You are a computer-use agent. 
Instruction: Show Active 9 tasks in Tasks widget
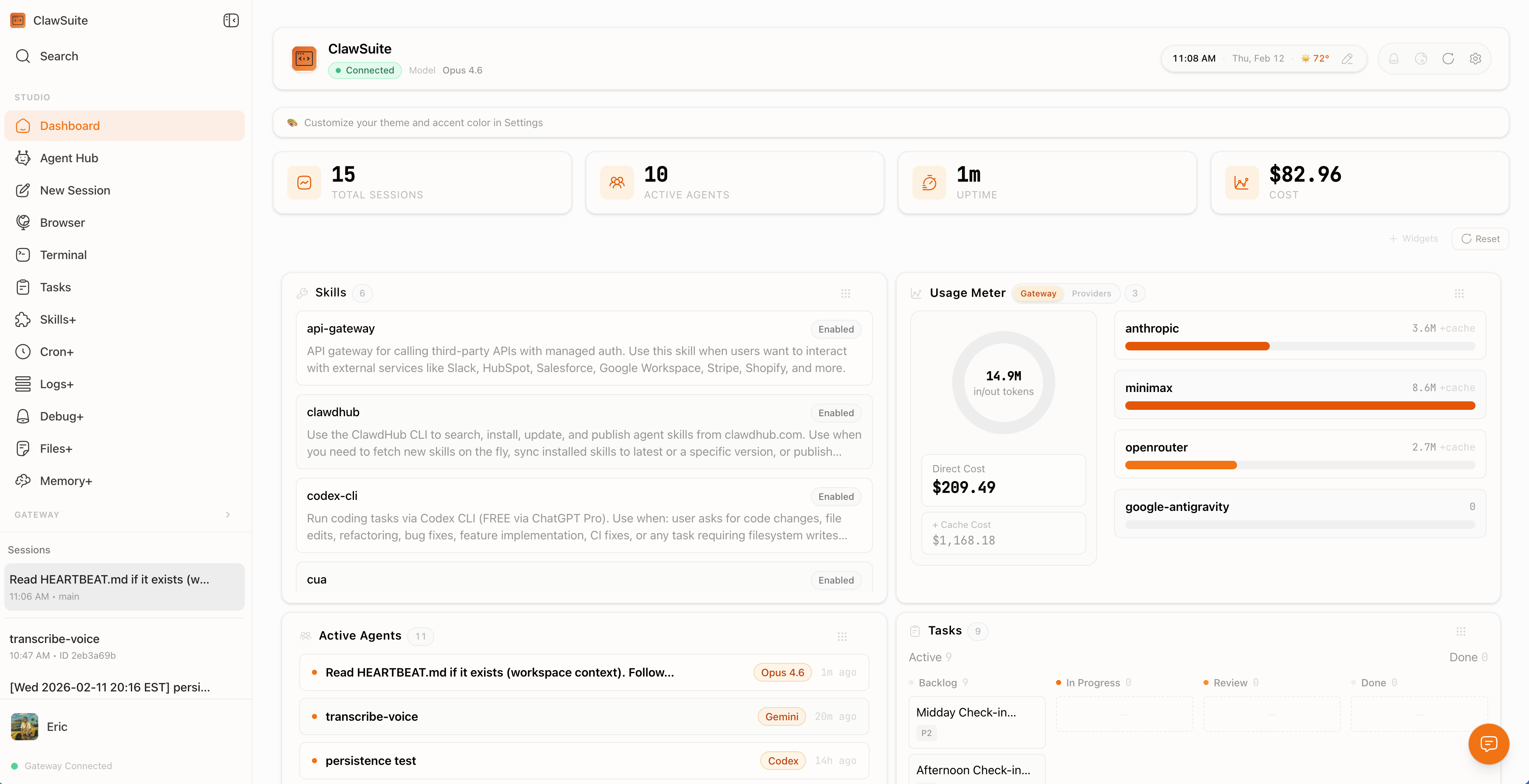click(930, 657)
